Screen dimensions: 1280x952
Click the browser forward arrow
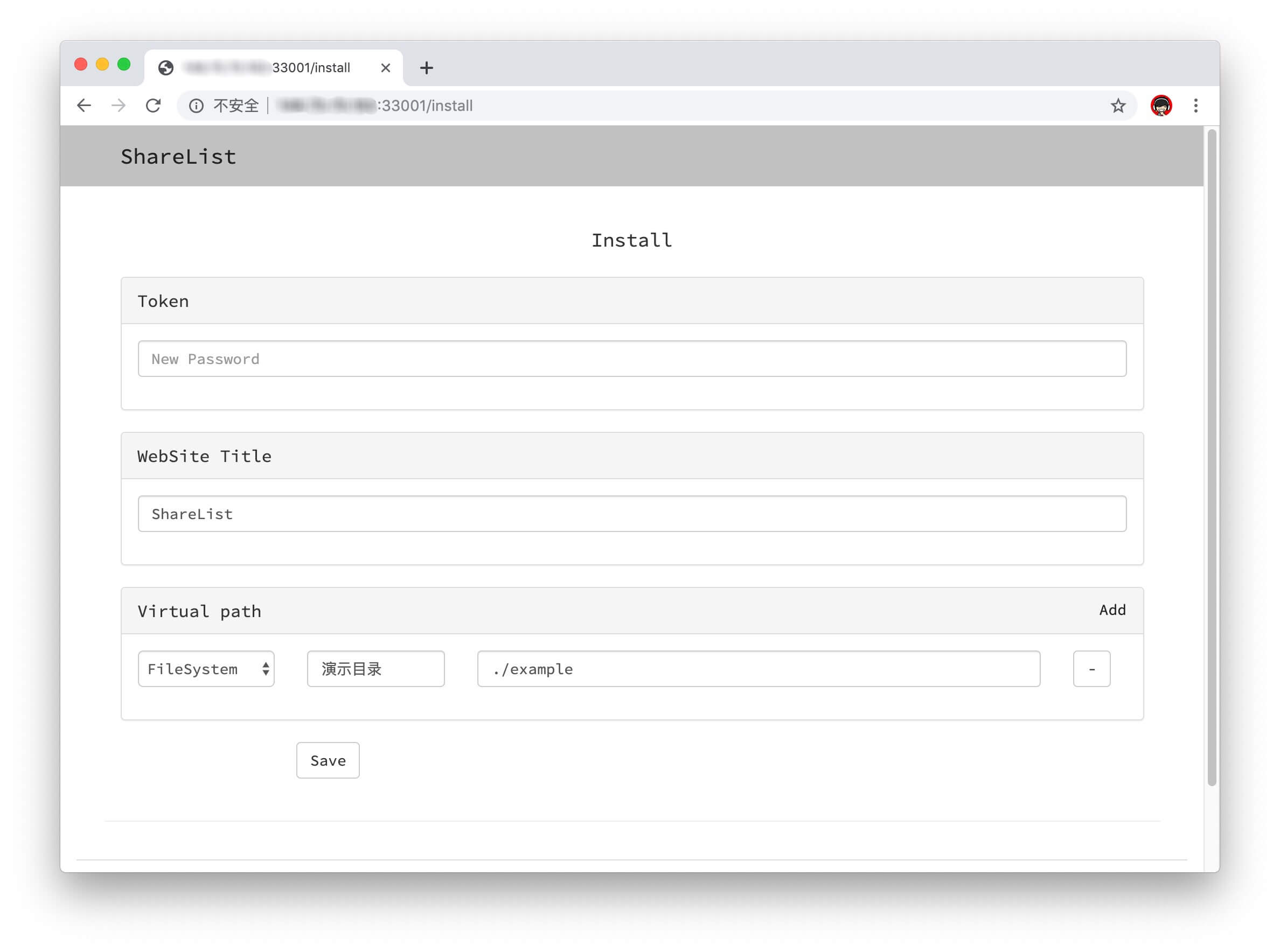119,106
